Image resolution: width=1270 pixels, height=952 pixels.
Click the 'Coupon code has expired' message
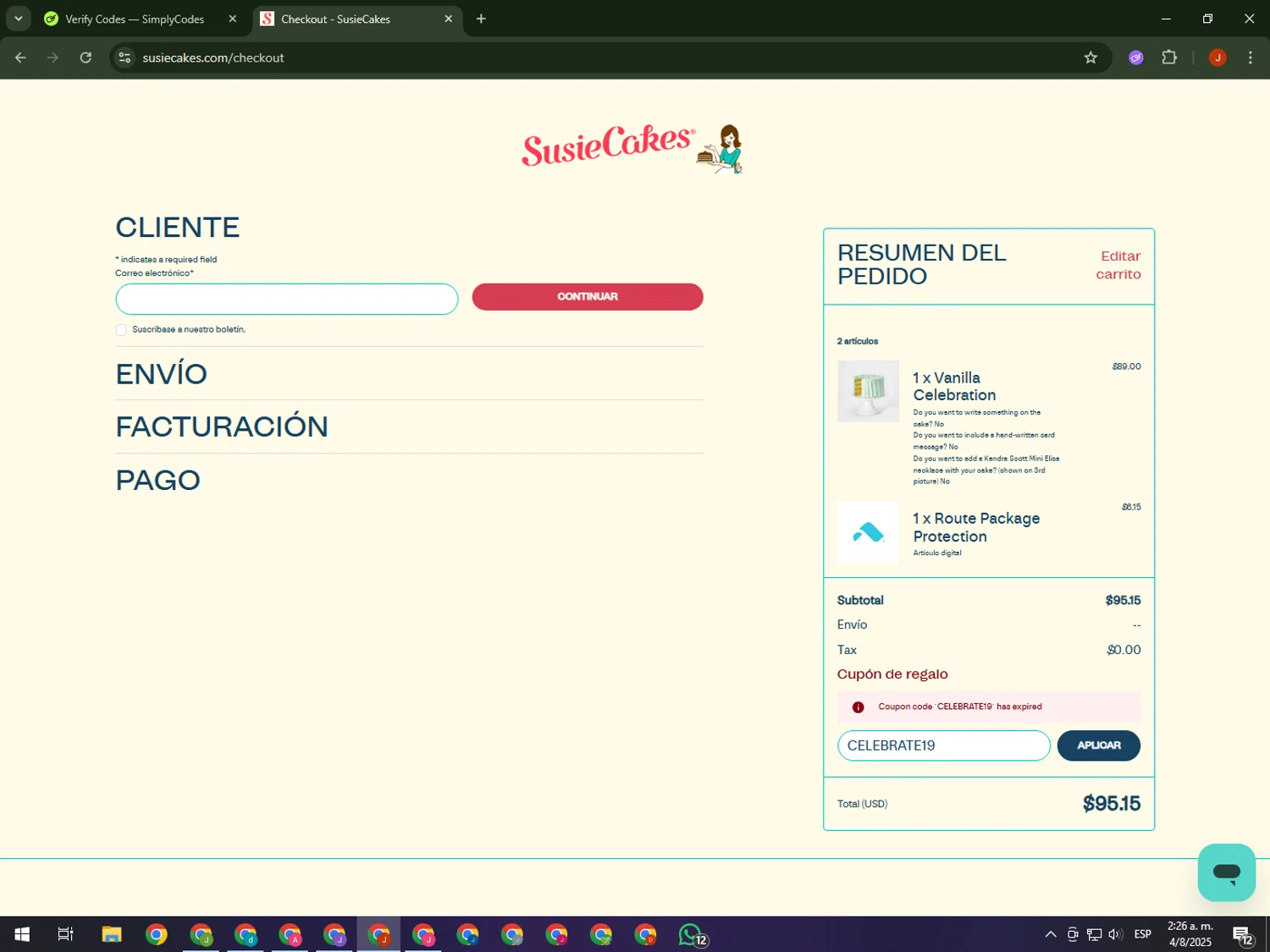960,707
